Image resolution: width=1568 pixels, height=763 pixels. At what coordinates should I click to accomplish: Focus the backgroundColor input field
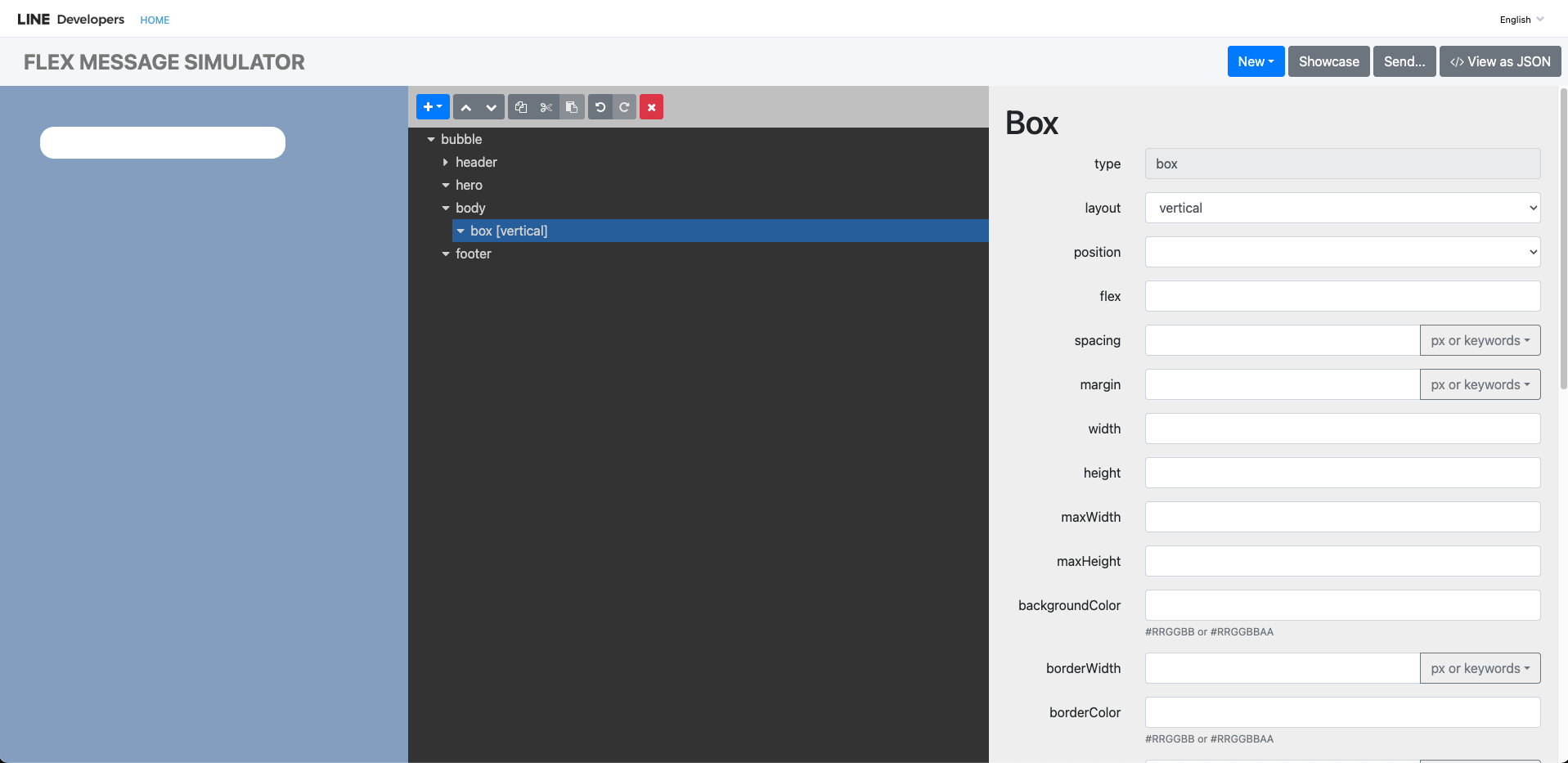click(1342, 605)
